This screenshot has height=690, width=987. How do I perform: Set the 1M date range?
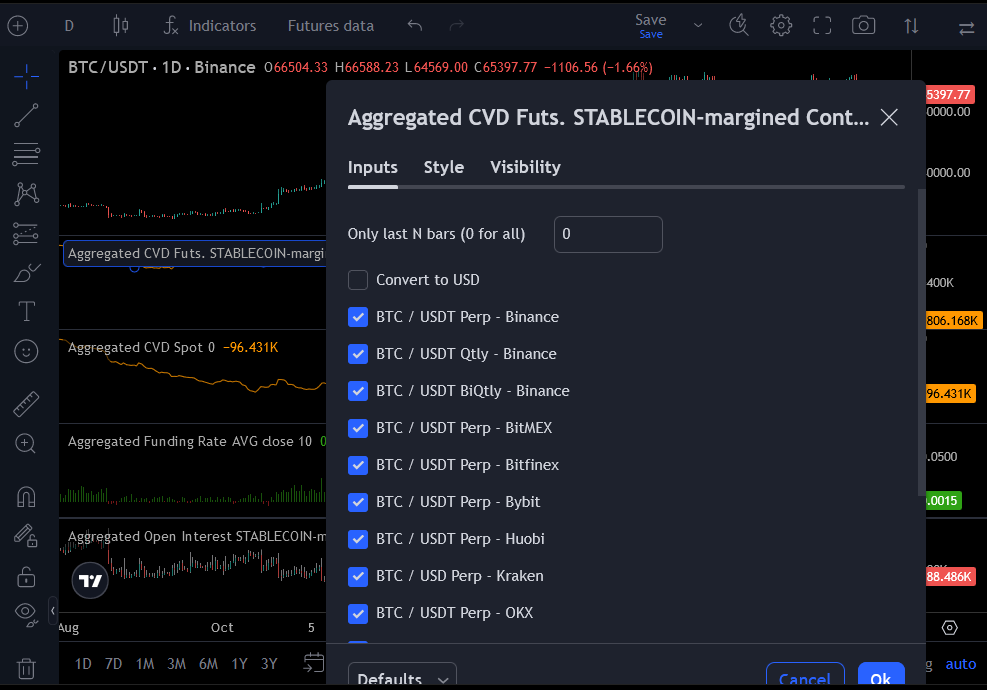(x=145, y=664)
